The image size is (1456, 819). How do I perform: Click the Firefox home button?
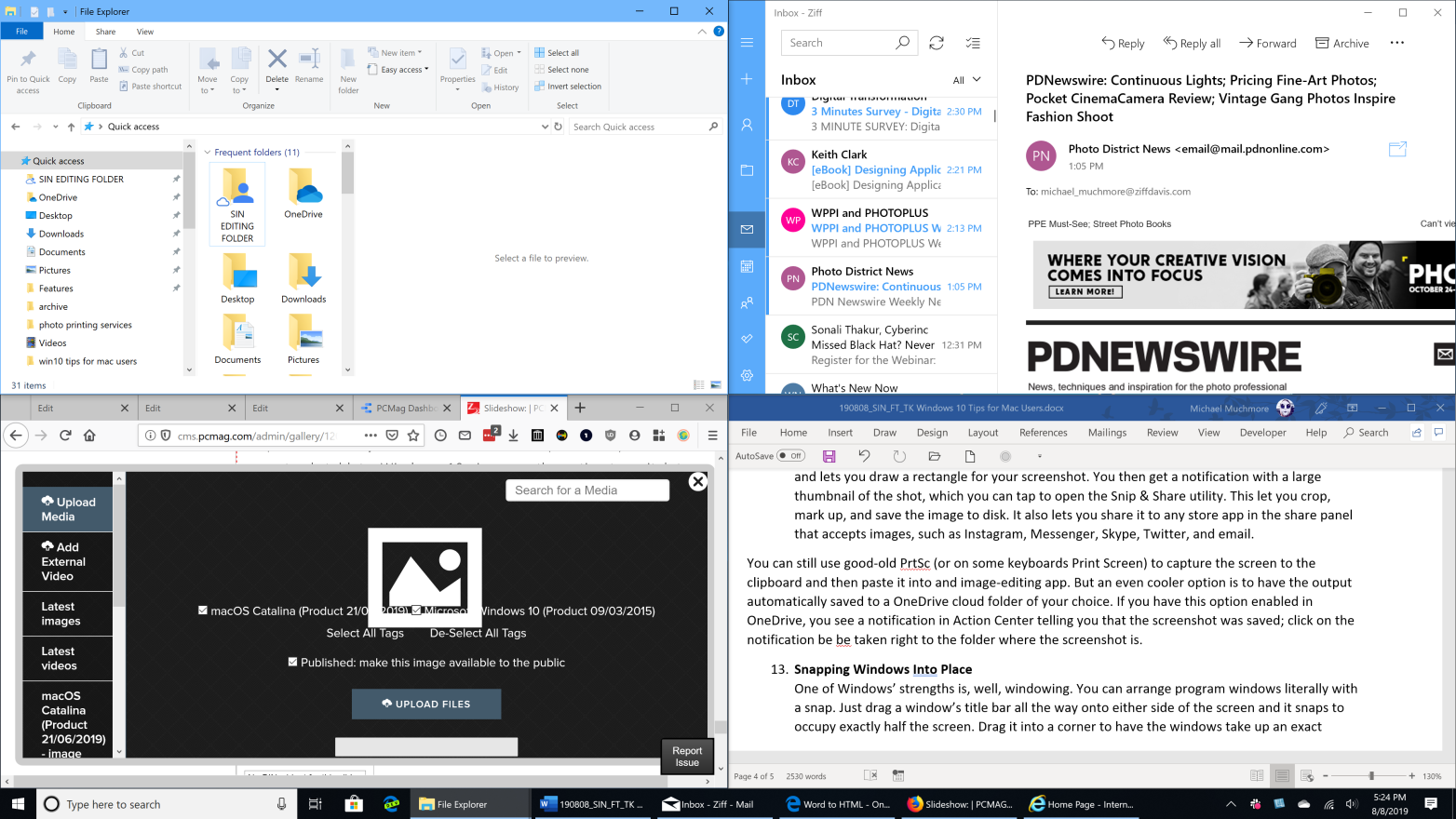click(x=89, y=435)
